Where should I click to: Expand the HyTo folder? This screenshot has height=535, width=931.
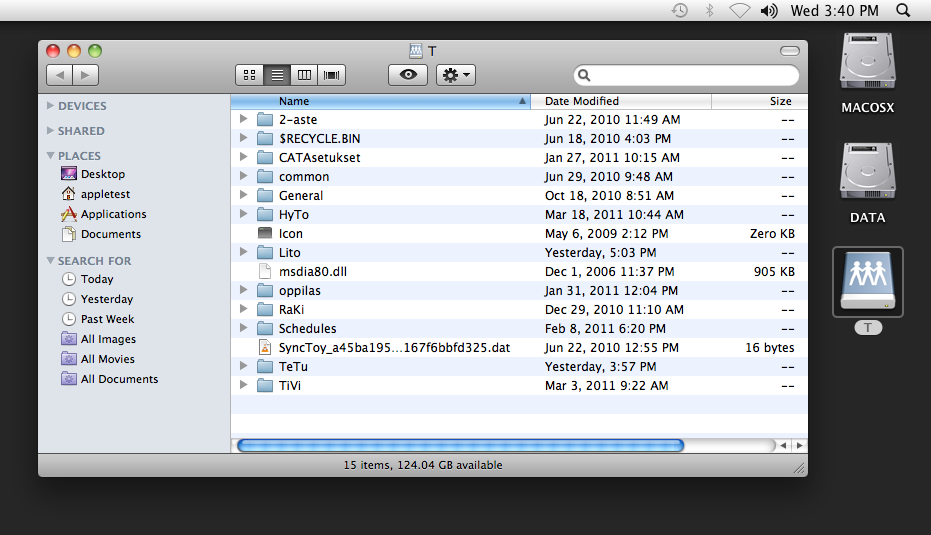[x=243, y=214]
